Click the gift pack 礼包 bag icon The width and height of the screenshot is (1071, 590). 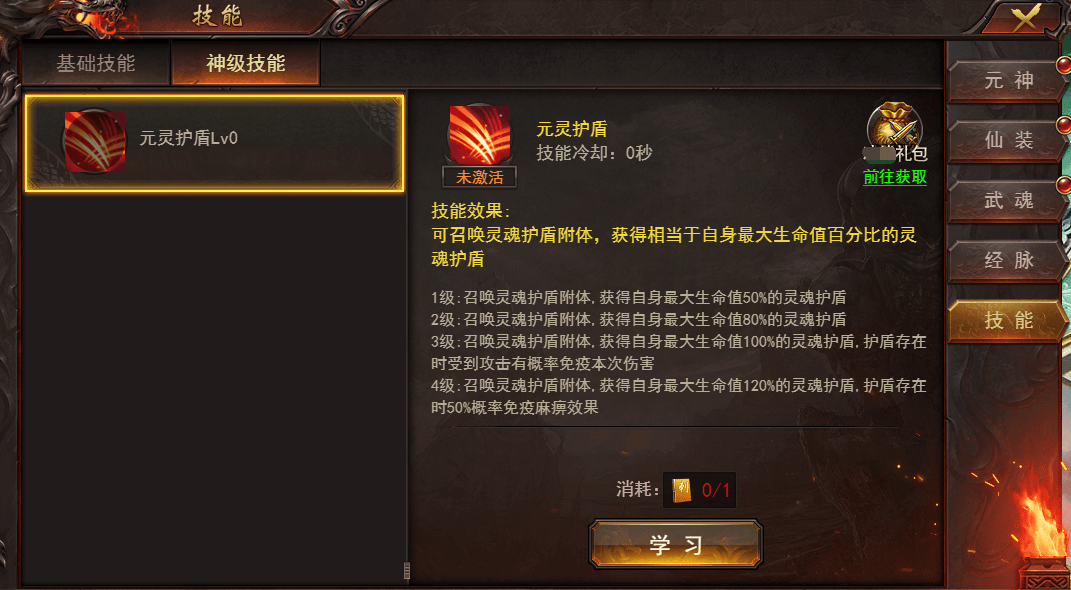point(894,128)
